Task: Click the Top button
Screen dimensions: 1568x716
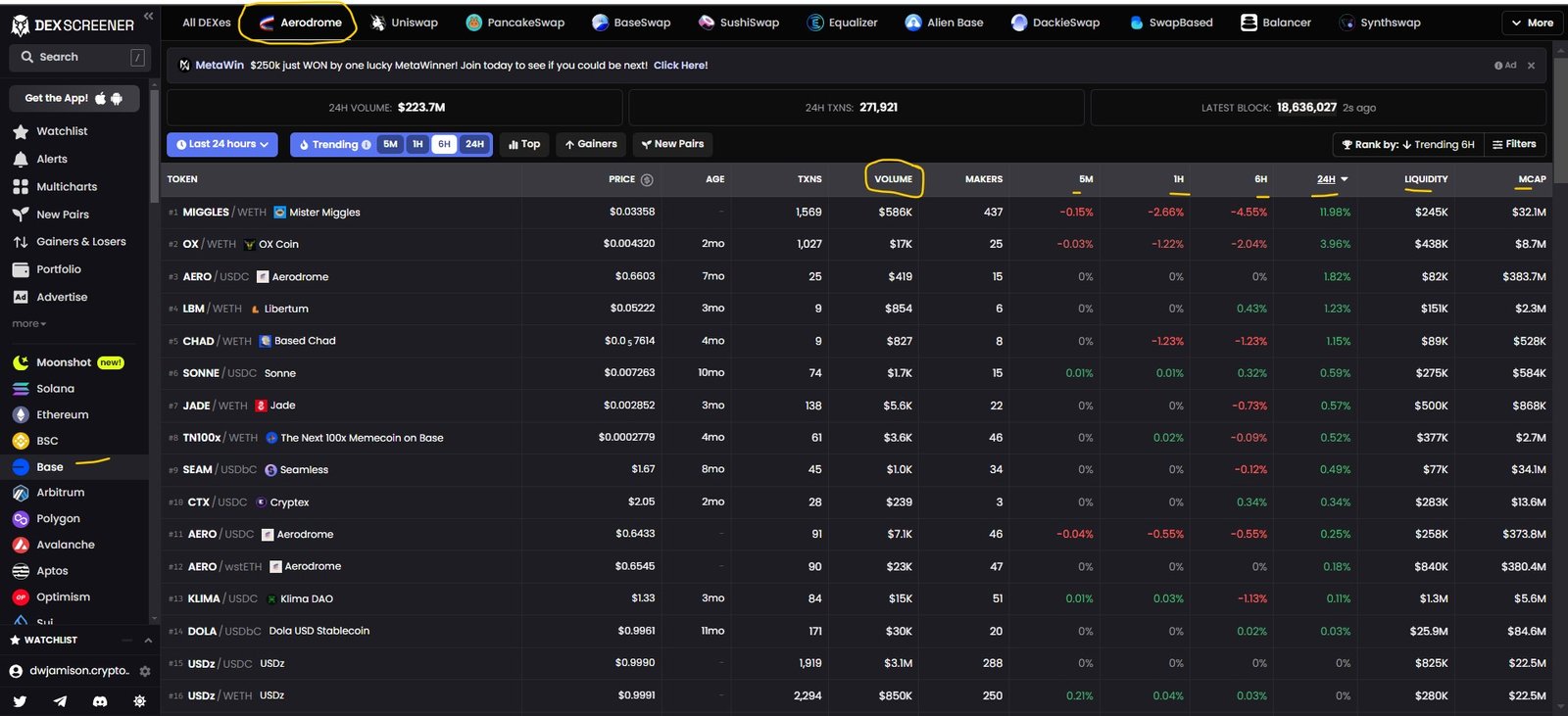Action: pos(524,144)
